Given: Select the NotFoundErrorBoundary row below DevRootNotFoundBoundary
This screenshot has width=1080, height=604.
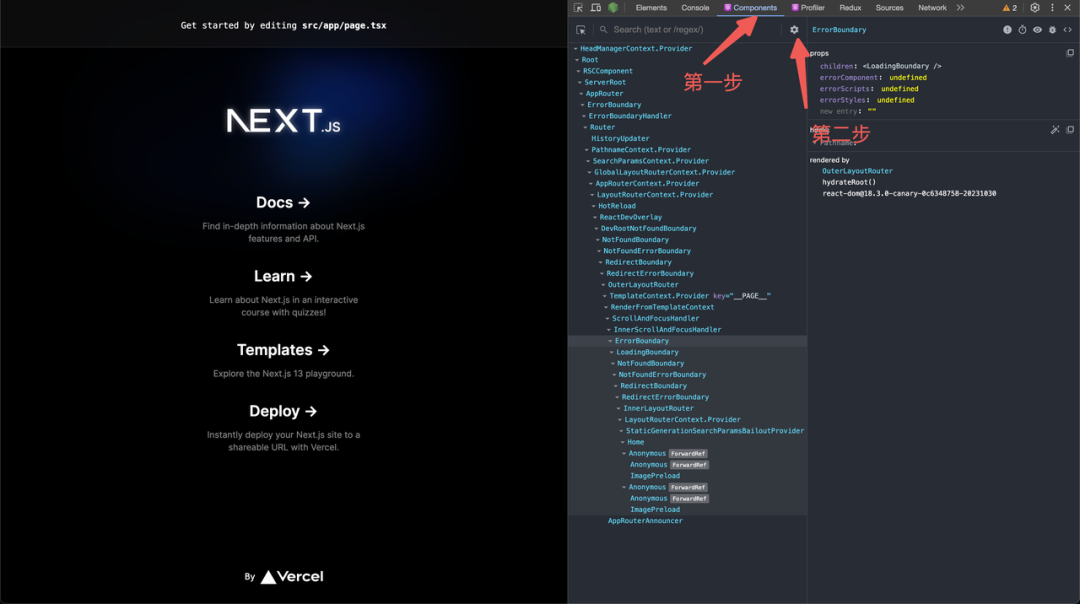Looking at the screenshot, I should point(687,251).
